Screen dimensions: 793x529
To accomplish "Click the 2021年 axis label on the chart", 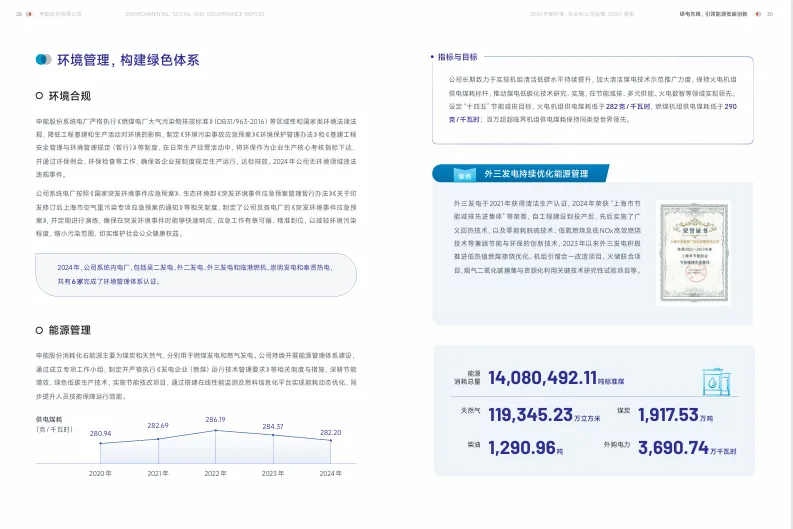I will (158, 472).
